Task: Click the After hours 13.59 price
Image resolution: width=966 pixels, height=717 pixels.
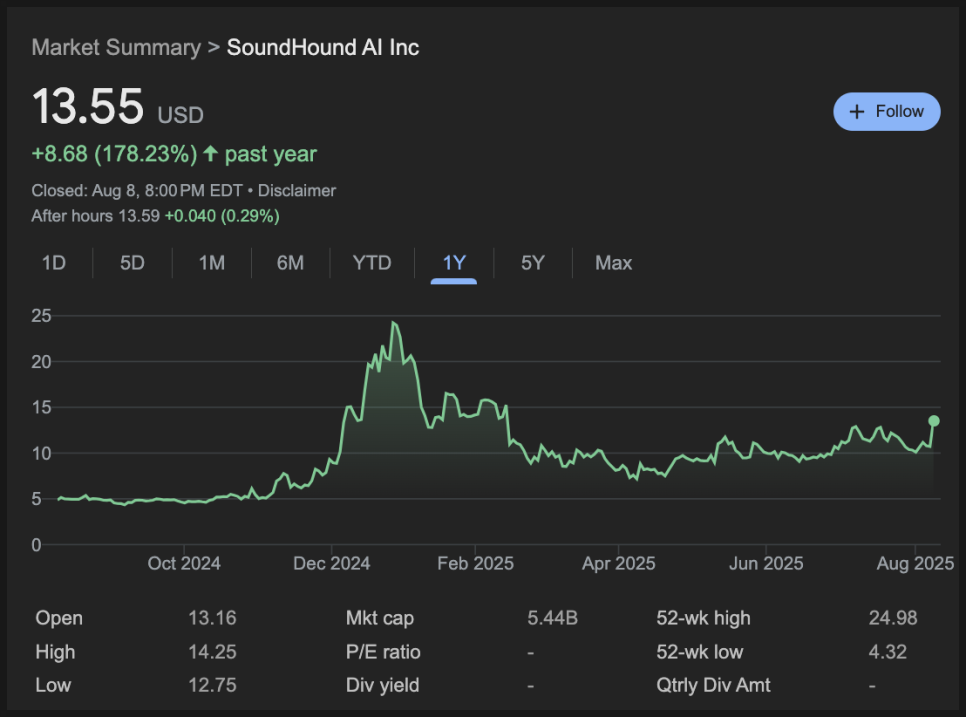Action: [x=95, y=216]
